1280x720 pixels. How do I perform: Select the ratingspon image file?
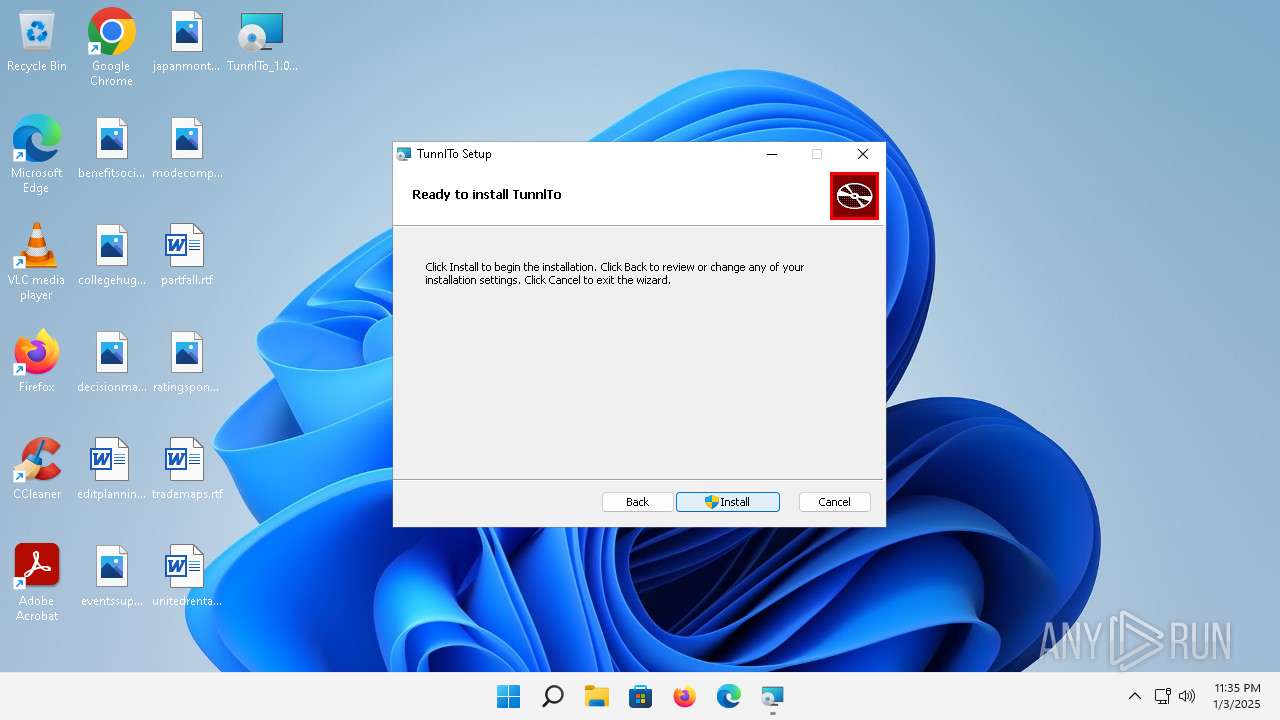[x=187, y=363]
